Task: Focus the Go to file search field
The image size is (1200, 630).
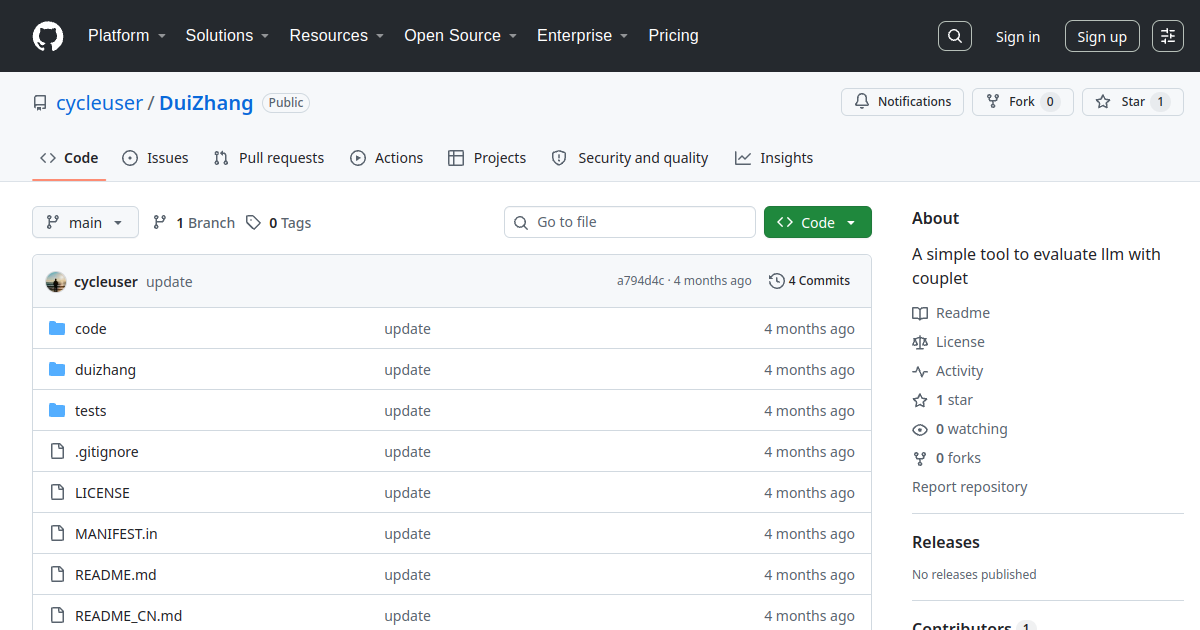Action: 630,222
